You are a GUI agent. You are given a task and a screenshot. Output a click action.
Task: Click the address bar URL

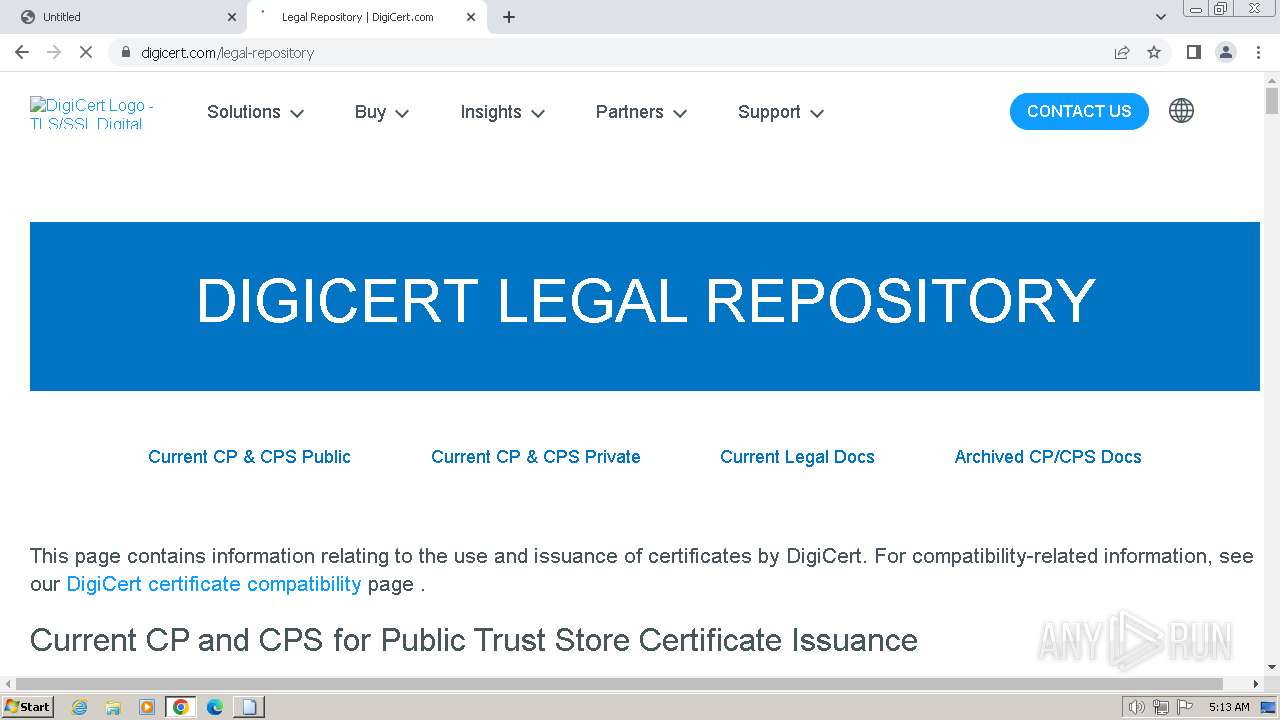pyautogui.click(x=228, y=52)
